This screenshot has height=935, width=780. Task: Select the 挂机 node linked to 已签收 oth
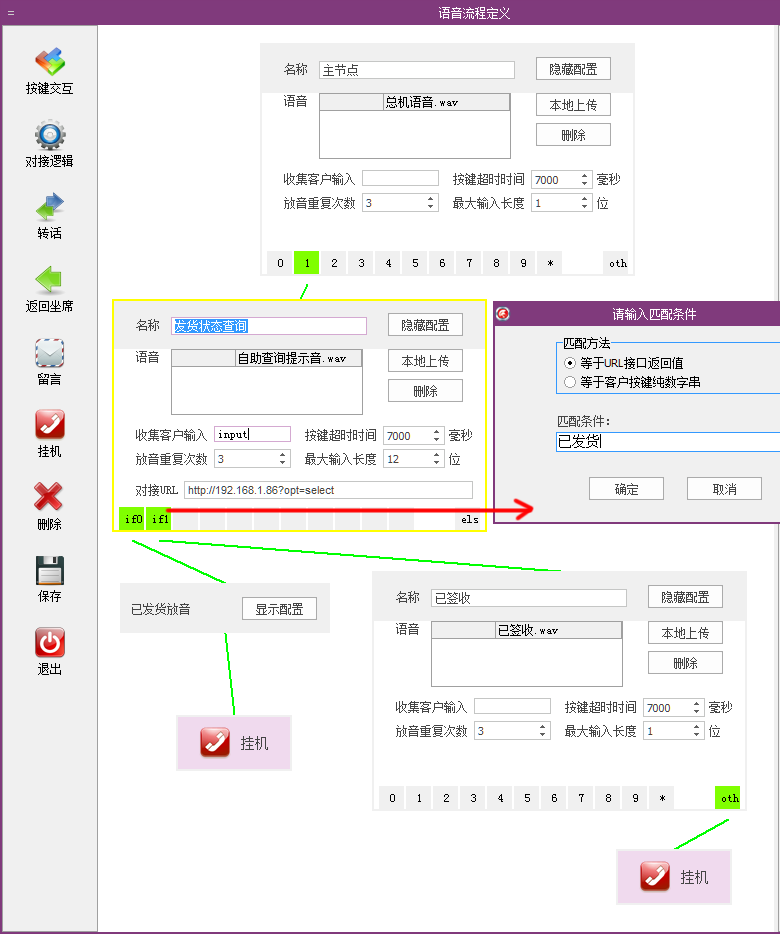pos(674,877)
